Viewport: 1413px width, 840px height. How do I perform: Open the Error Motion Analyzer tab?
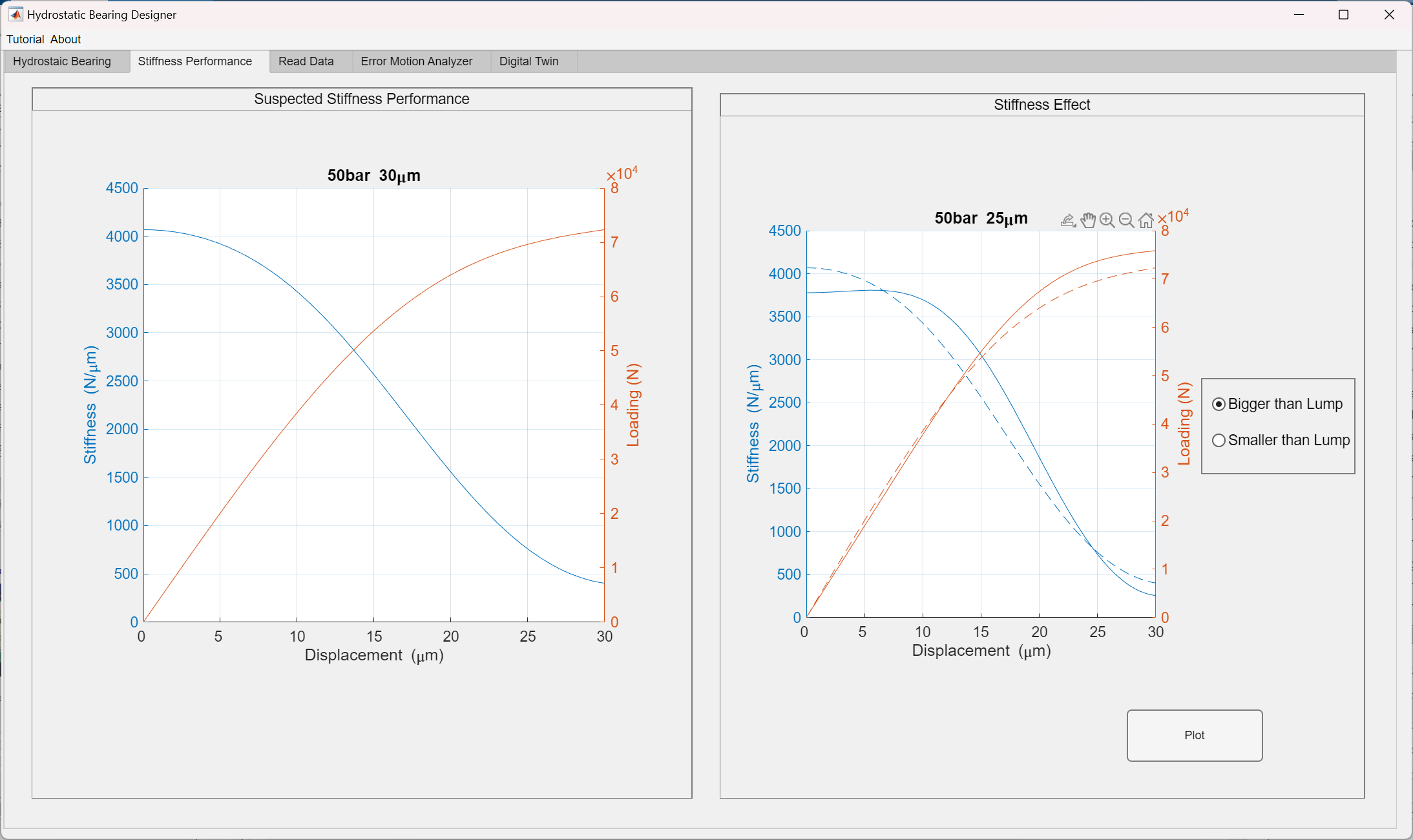click(x=416, y=61)
